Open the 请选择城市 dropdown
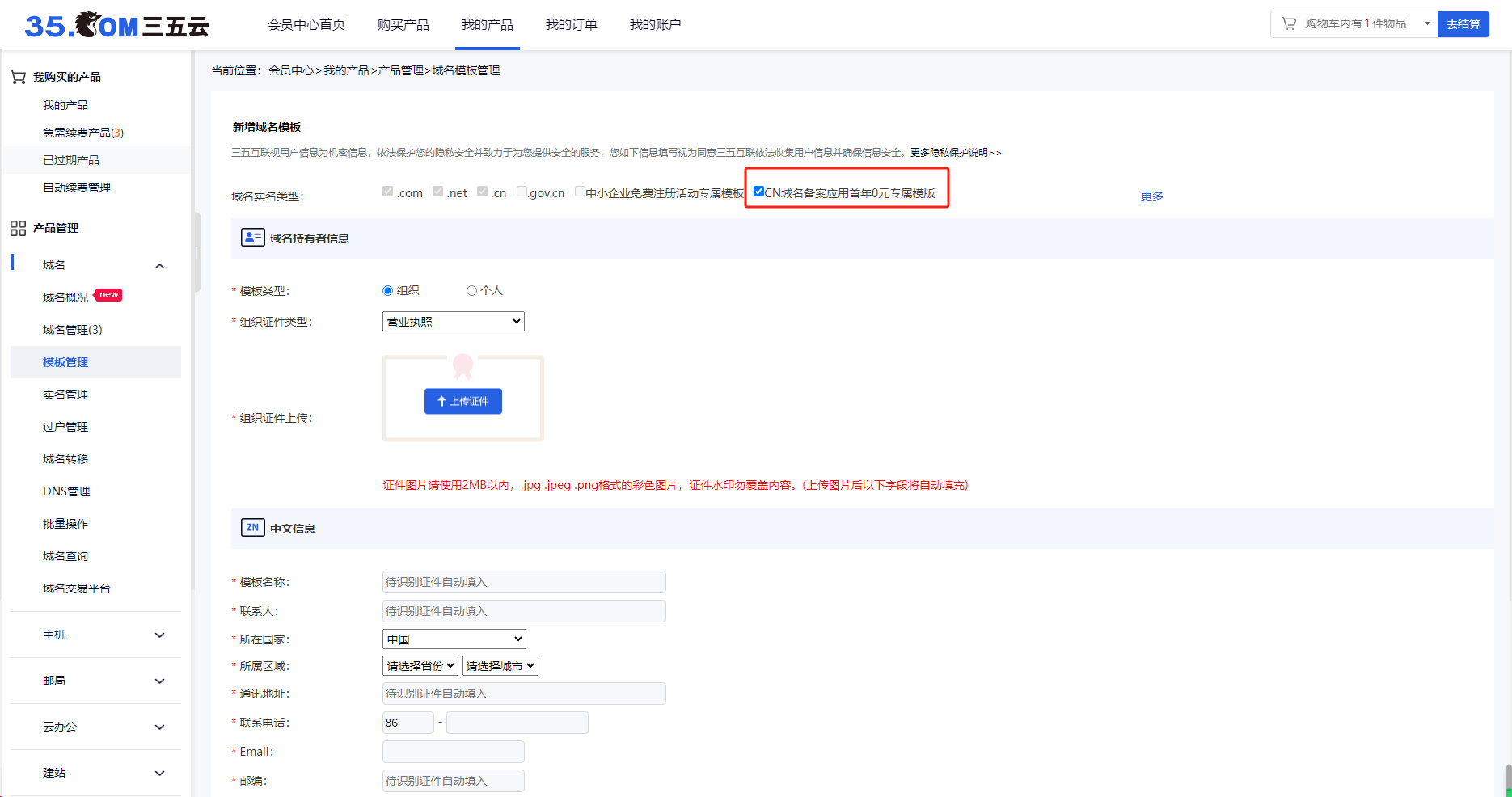 coord(500,666)
